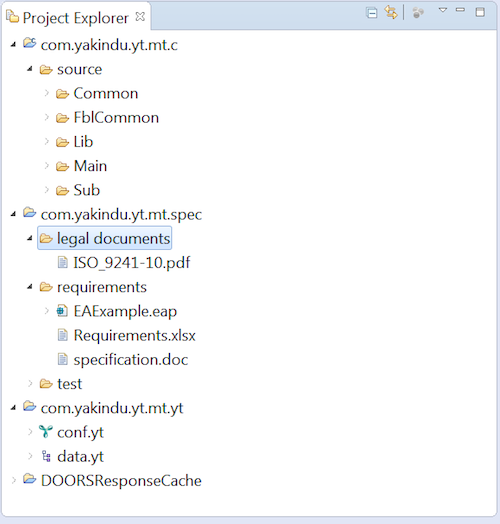500x524 pixels.
Task: Click the EAExample.eap file icon
Action: [62, 311]
